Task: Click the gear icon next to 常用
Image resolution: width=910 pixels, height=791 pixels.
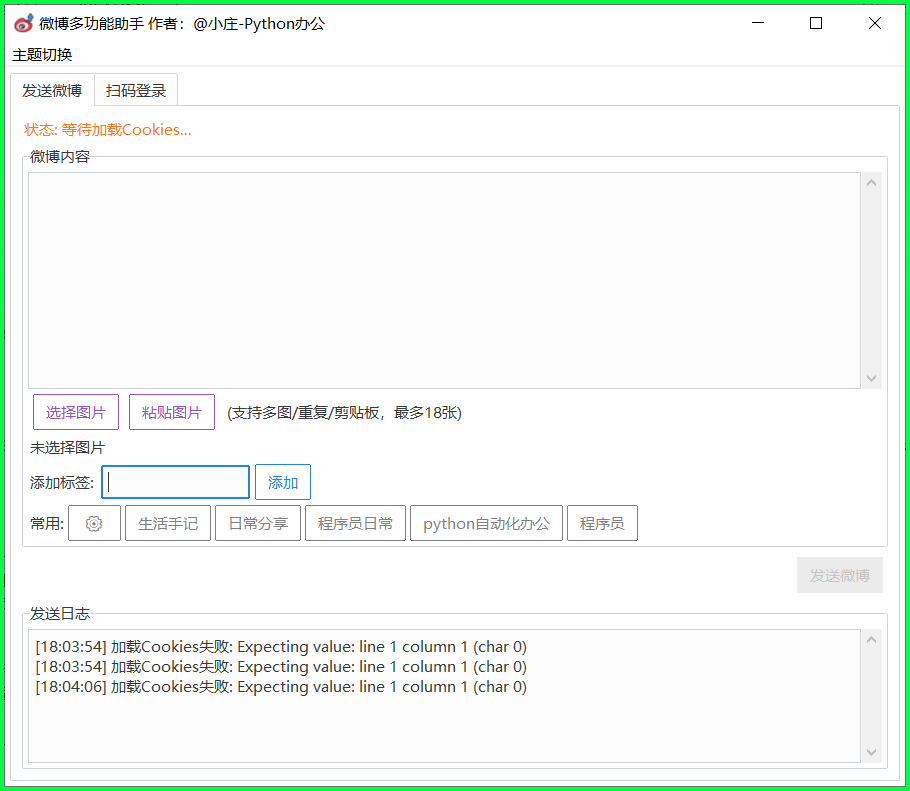Action: point(94,523)
